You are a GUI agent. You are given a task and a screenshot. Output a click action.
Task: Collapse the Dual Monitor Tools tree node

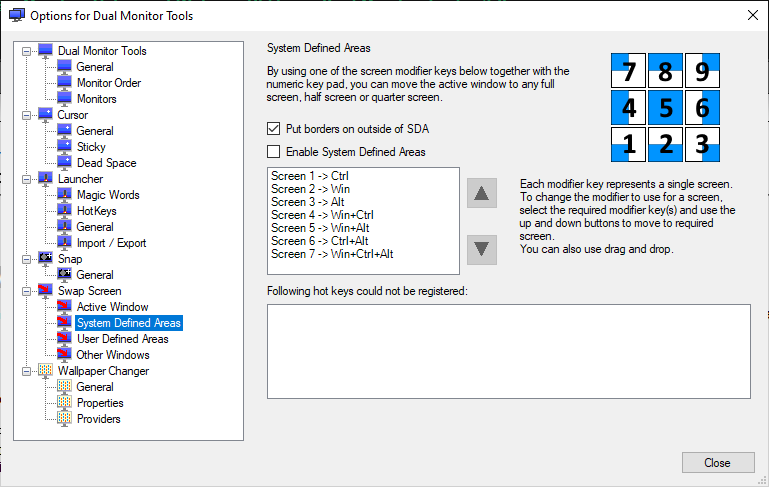26,51
